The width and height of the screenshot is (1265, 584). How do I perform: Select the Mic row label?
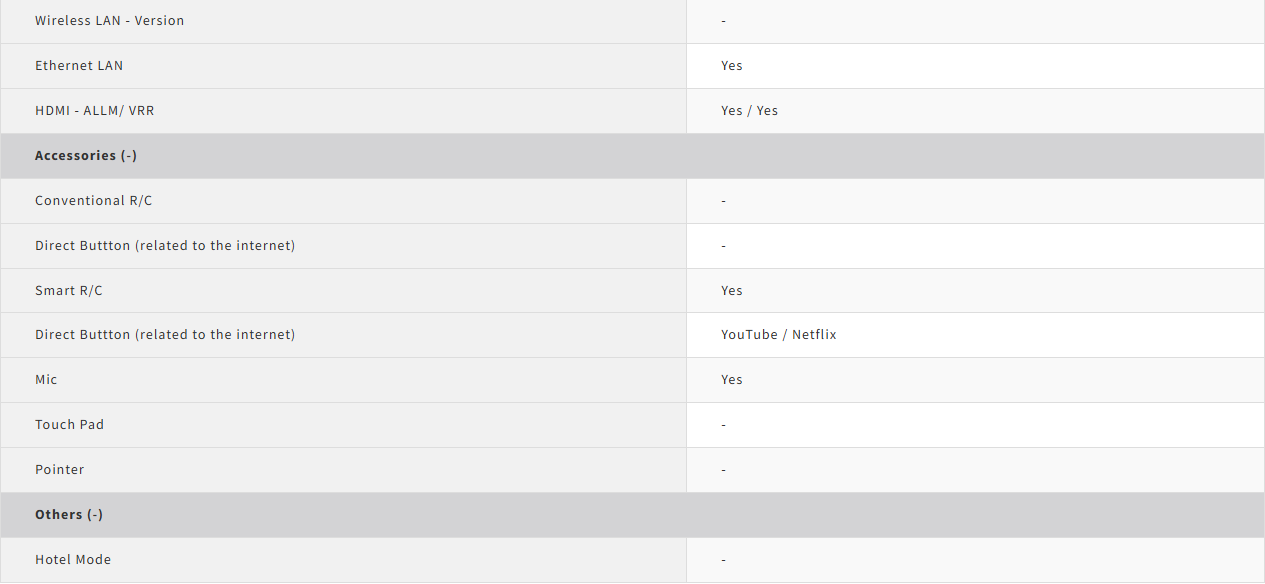pyautogui.click(x=46, y=380)
